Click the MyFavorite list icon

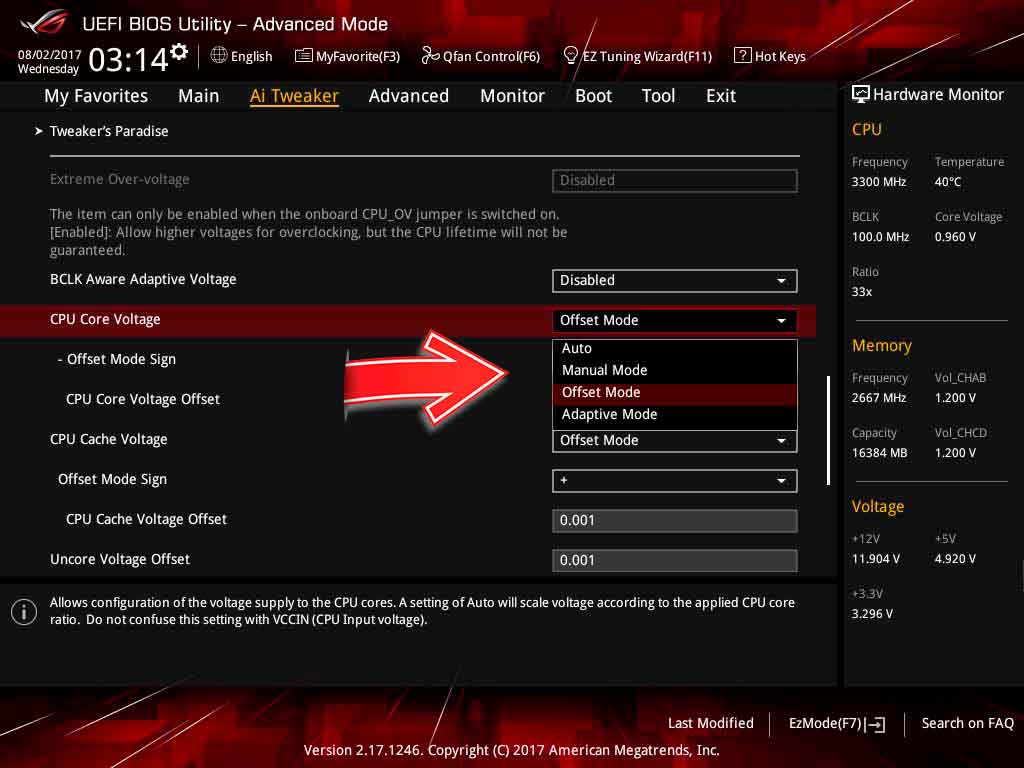303,56
